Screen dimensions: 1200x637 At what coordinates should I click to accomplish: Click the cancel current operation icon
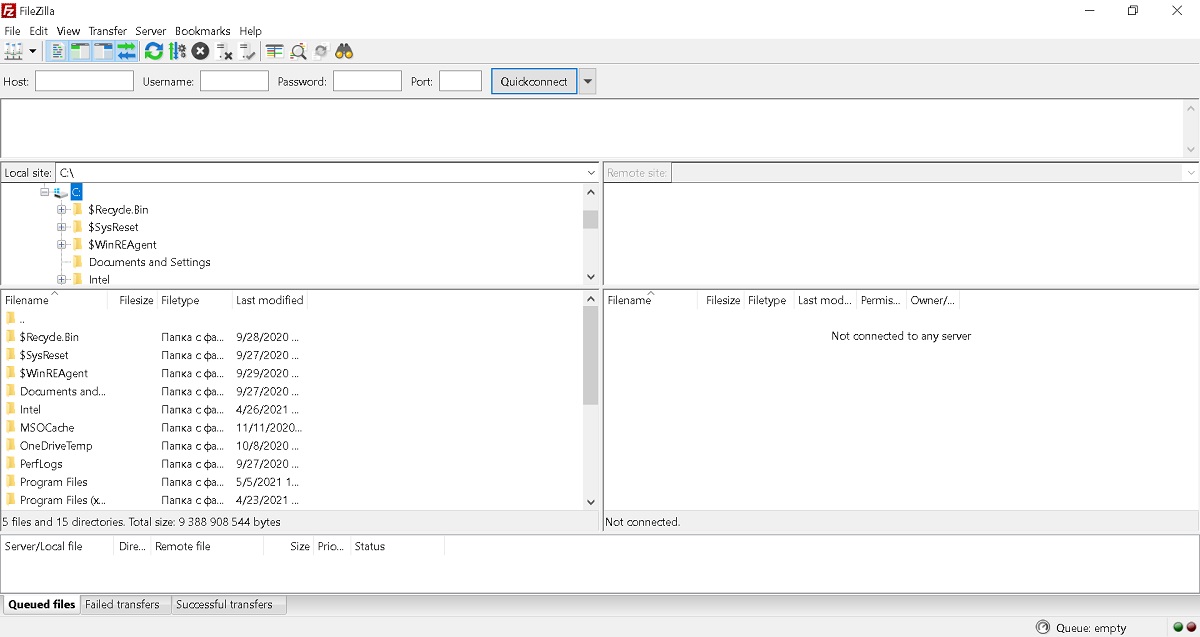coord(201,51)
